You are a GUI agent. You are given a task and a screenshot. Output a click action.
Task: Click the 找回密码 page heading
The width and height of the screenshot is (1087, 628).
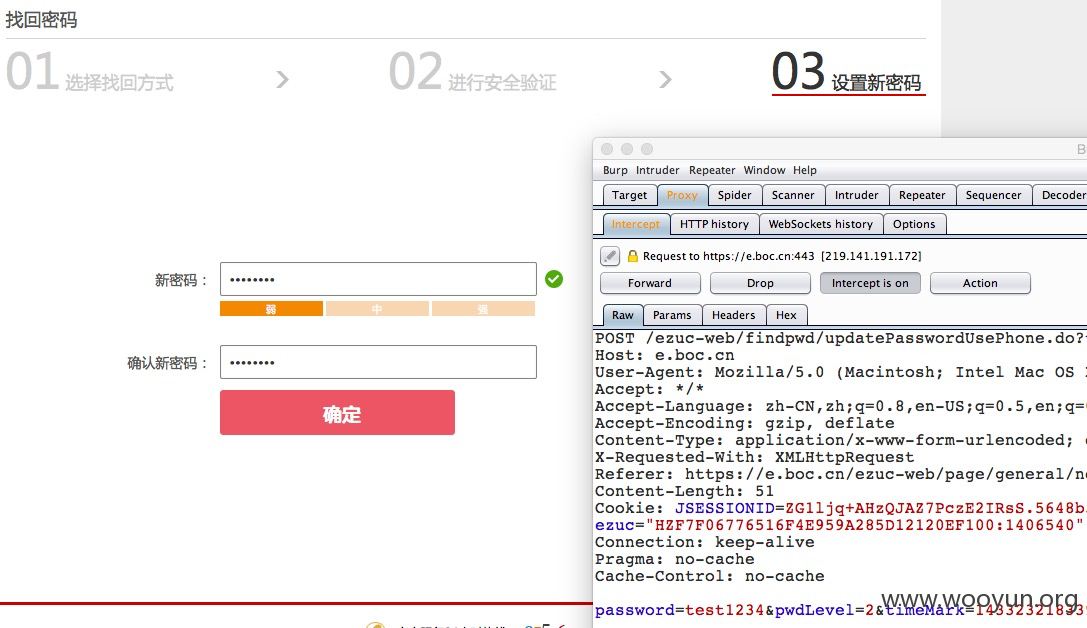(x=42, y=19)
